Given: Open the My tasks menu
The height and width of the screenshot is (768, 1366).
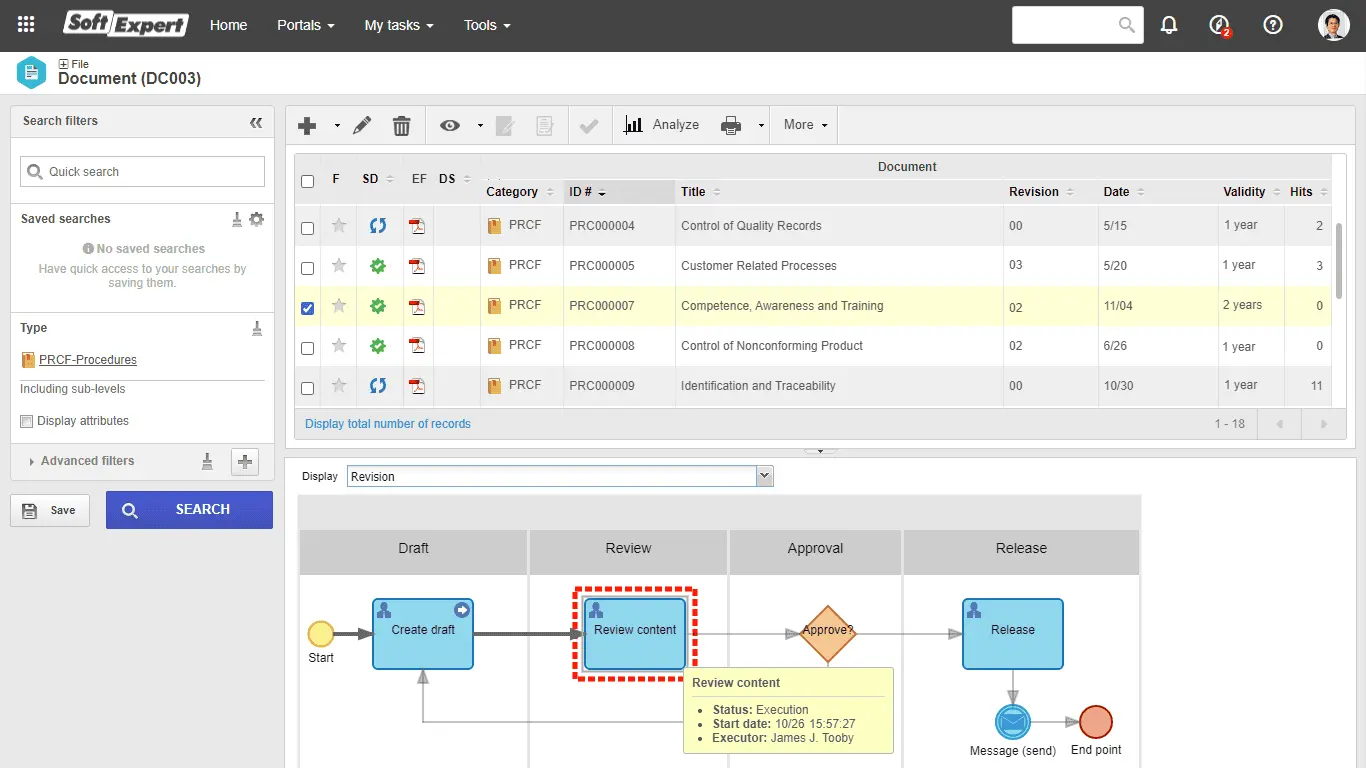Looking at the screenshot, I should (x=398, y=25).
